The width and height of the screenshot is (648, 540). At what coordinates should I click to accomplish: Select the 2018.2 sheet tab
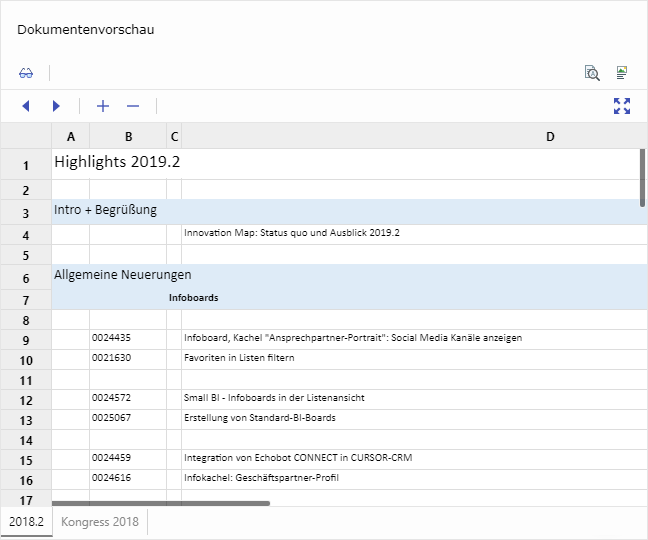[x=26, y=522]
